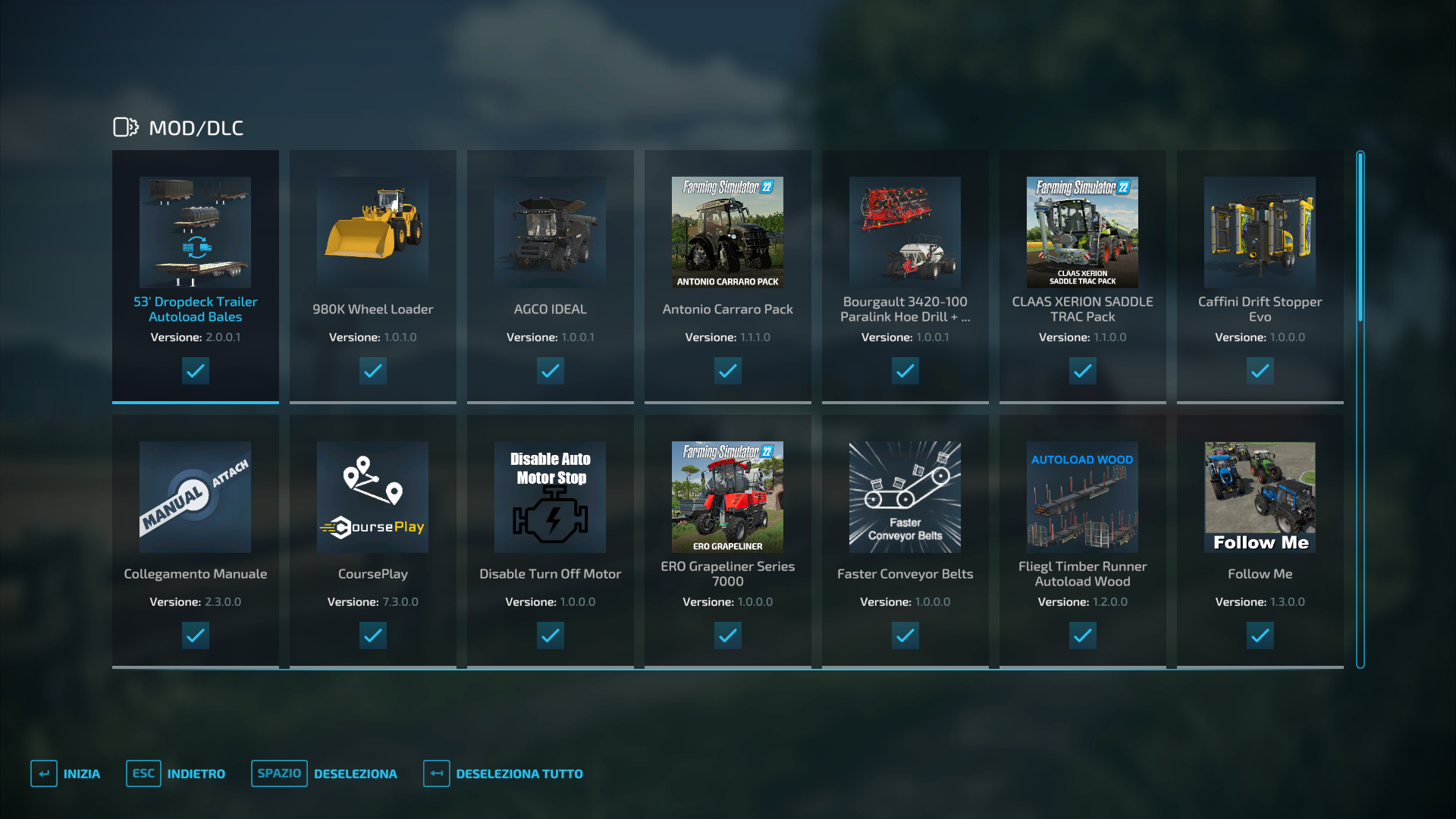
Task: Click the MOD/DLC header icon
Action: tap(126, 127)
